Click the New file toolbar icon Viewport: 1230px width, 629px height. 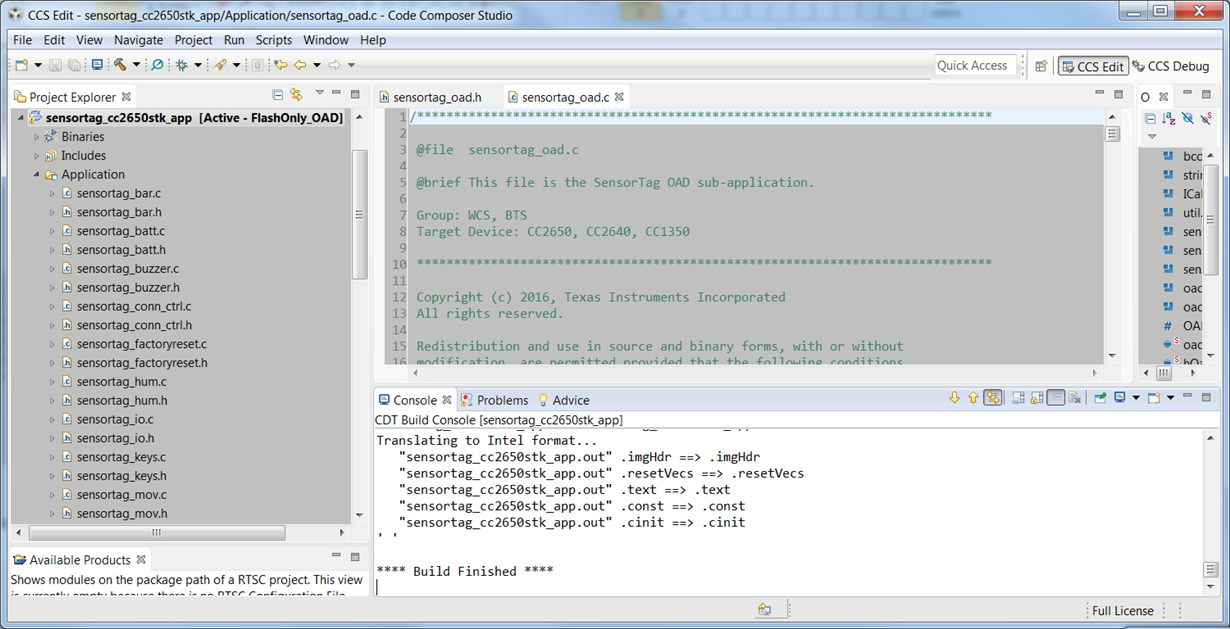[x=21, y=65]
